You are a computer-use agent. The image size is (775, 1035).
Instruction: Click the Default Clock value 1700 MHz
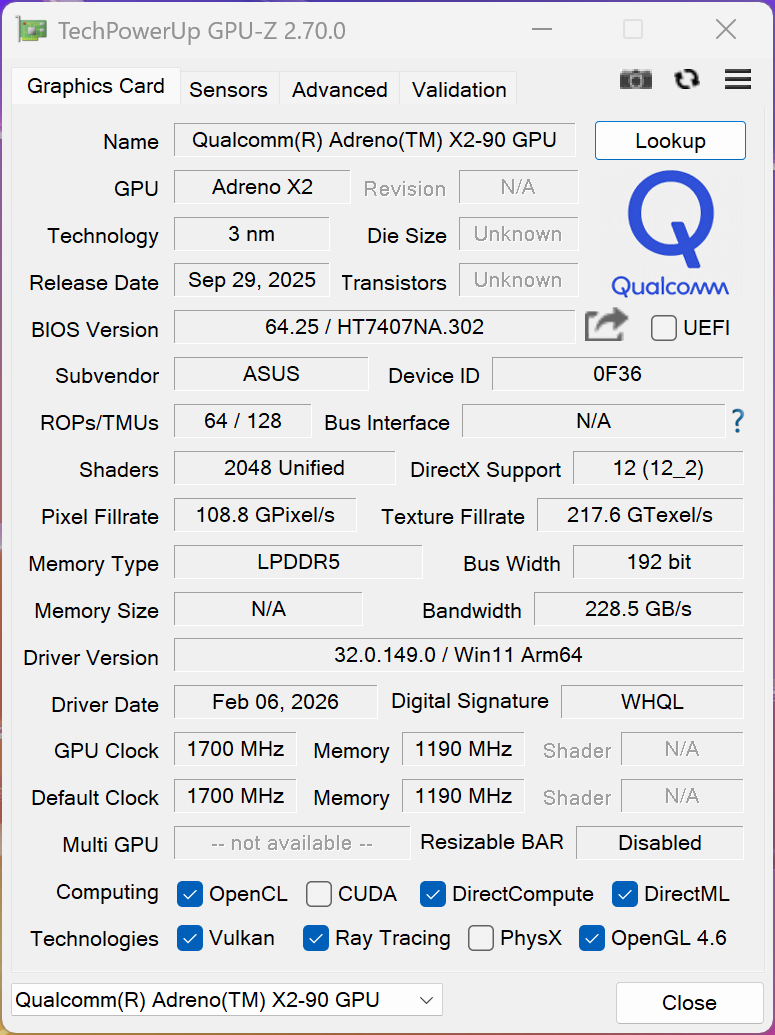pos(235,795)
